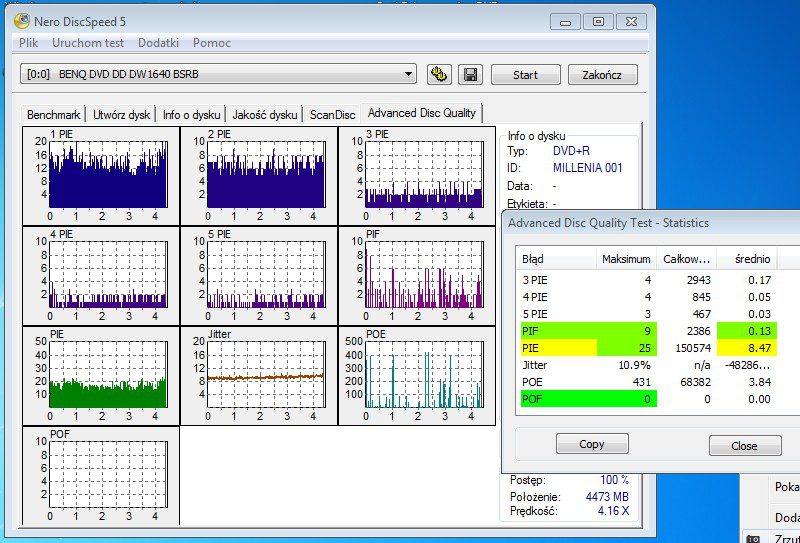Click the Nero DiscSpeed app icon in title bar
Viewport: 800px width, 543px height.
click(x=22, y=21)
